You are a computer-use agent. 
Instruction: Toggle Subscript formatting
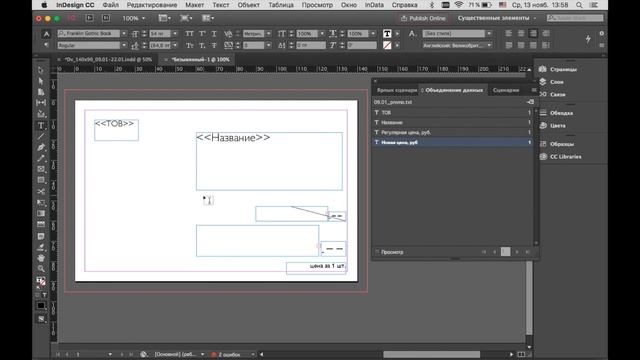[x=202, y=45]
